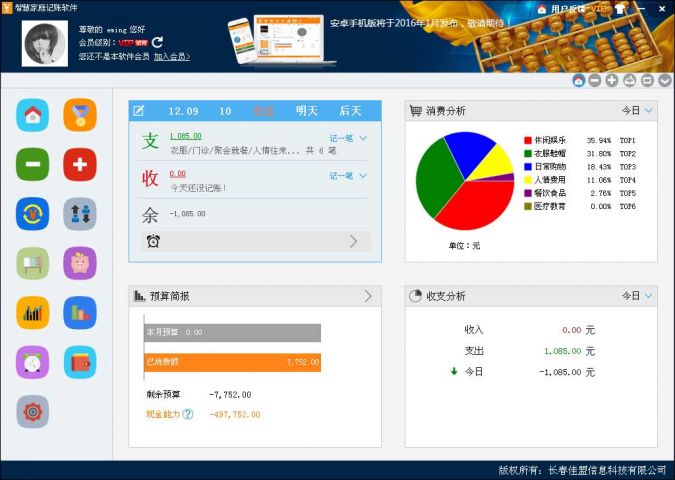Screen dimensions: 675x480
Task: Open the orange bar chart statistics icon
Action: [x=32, y=312]
